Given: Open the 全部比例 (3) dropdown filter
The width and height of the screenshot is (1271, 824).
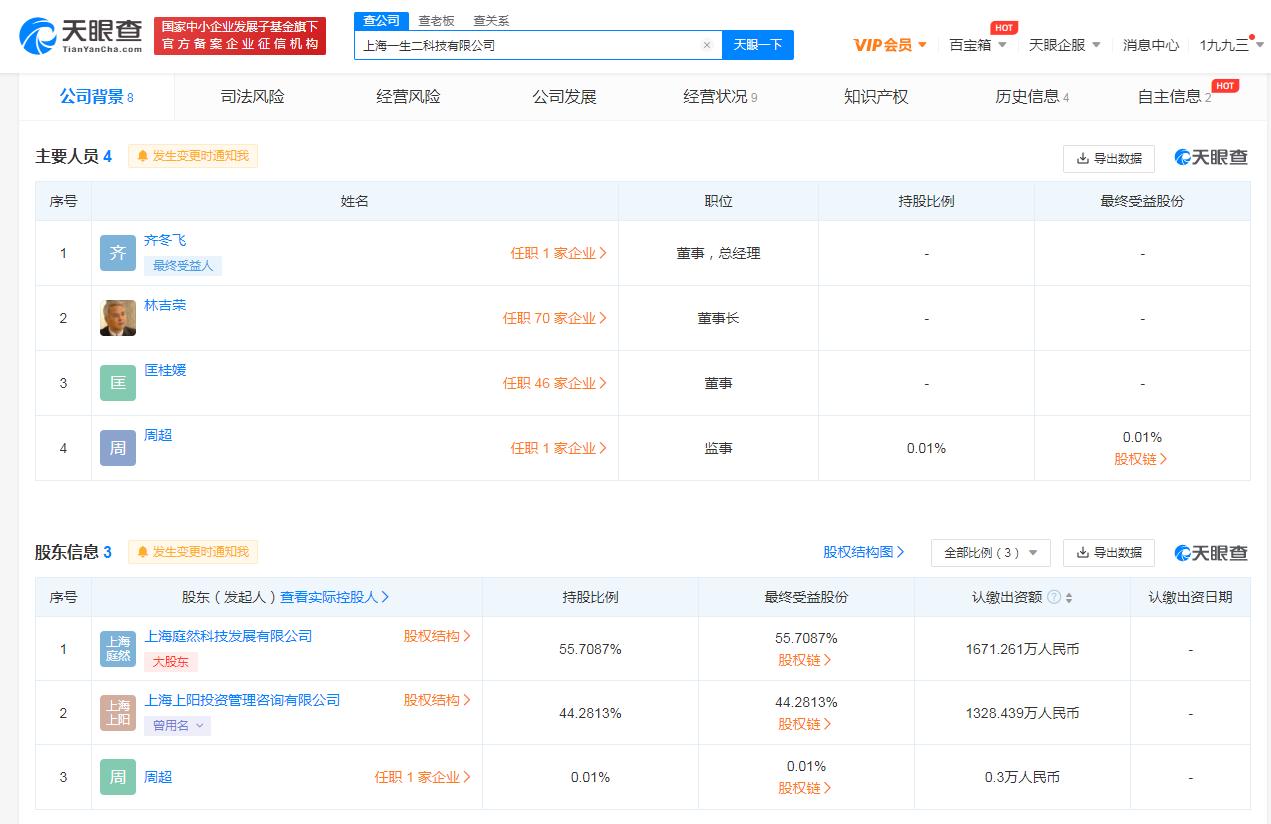Looking at the screenshot, I should [990, 553].
